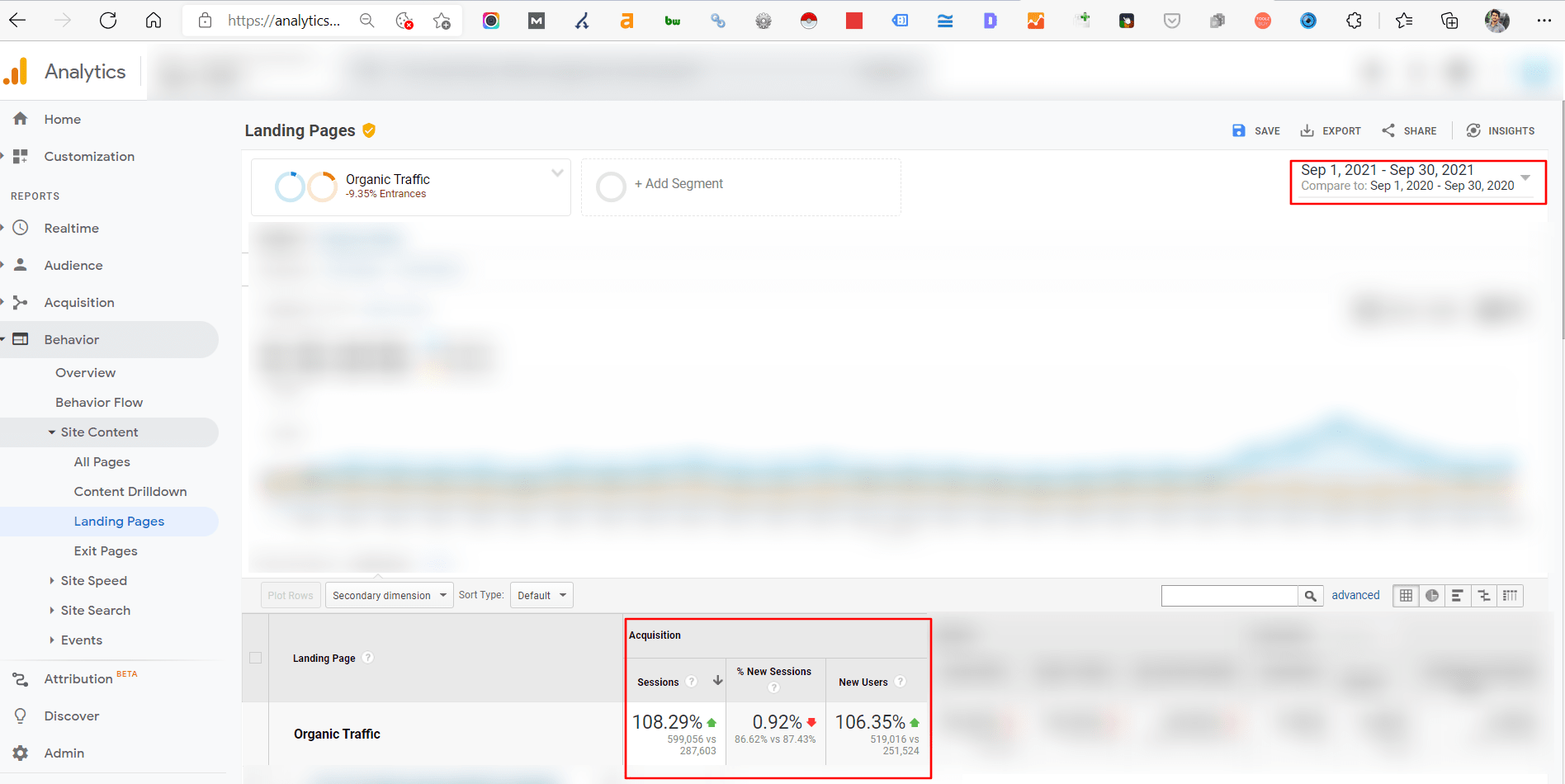Switch to the pivot table view

click(x=1510, y=596)
